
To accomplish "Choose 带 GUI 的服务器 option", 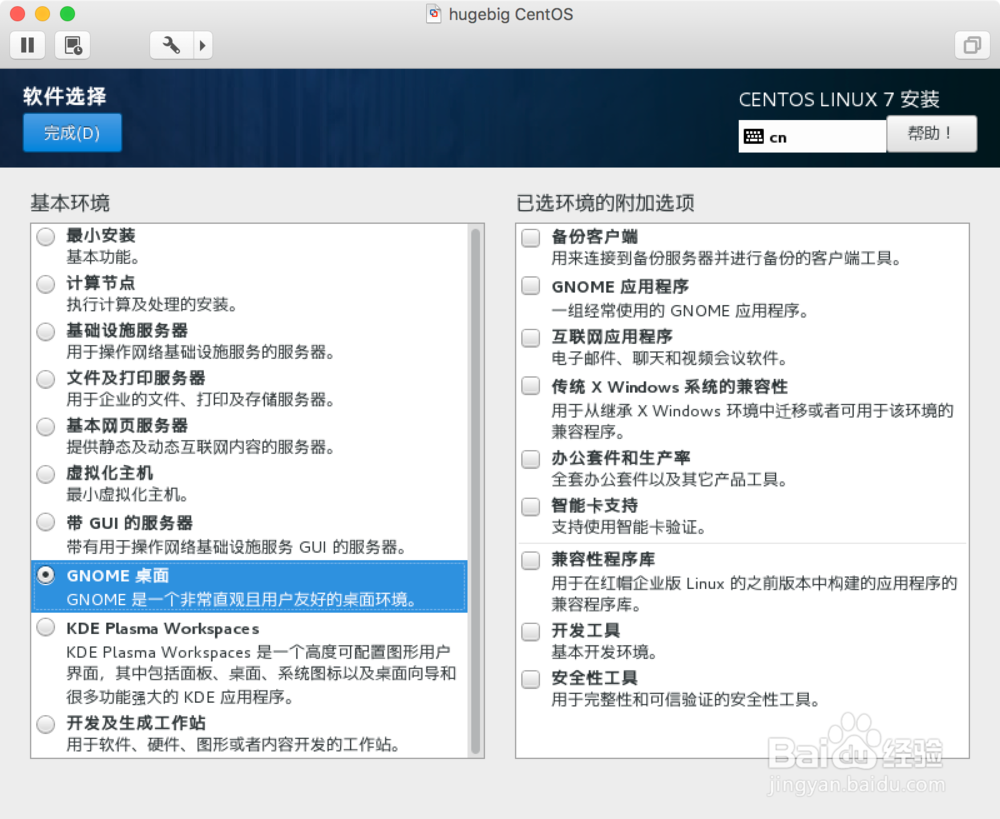I will coord(46,522).
